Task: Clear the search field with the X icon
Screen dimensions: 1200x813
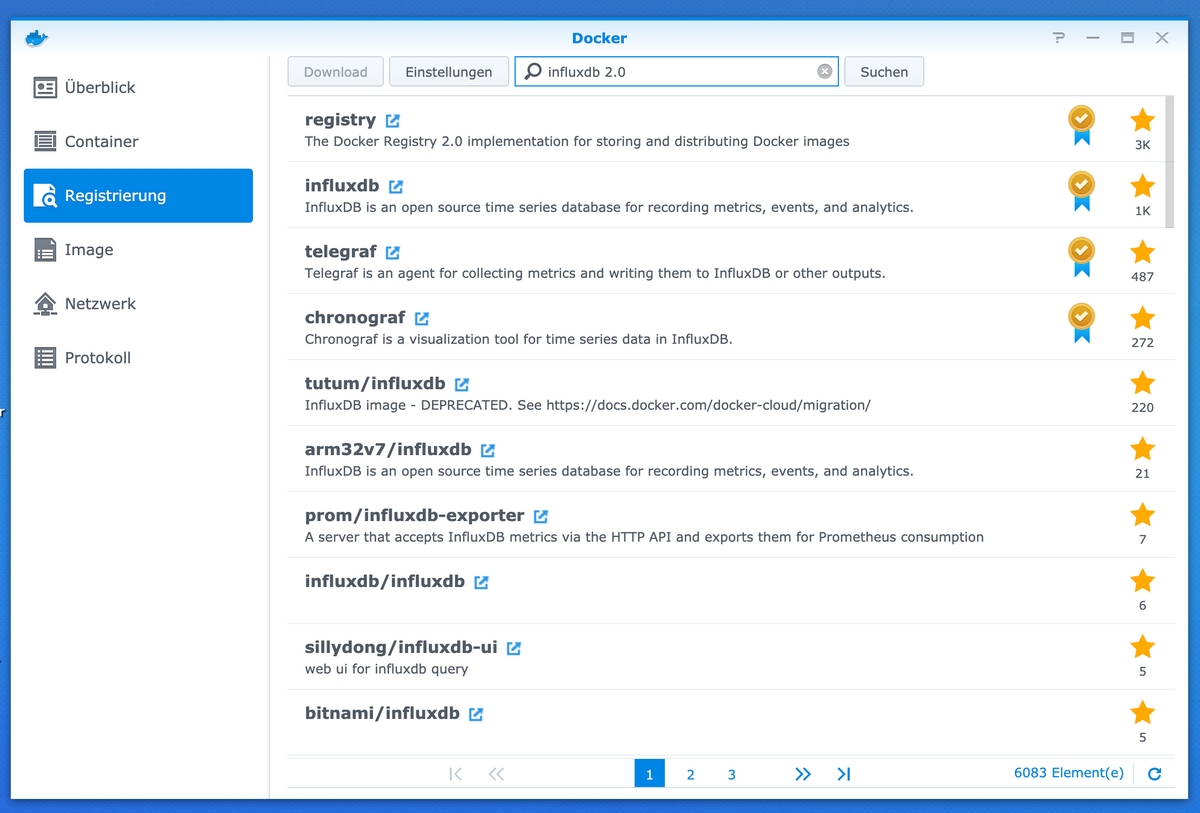Action: (825, 71)
